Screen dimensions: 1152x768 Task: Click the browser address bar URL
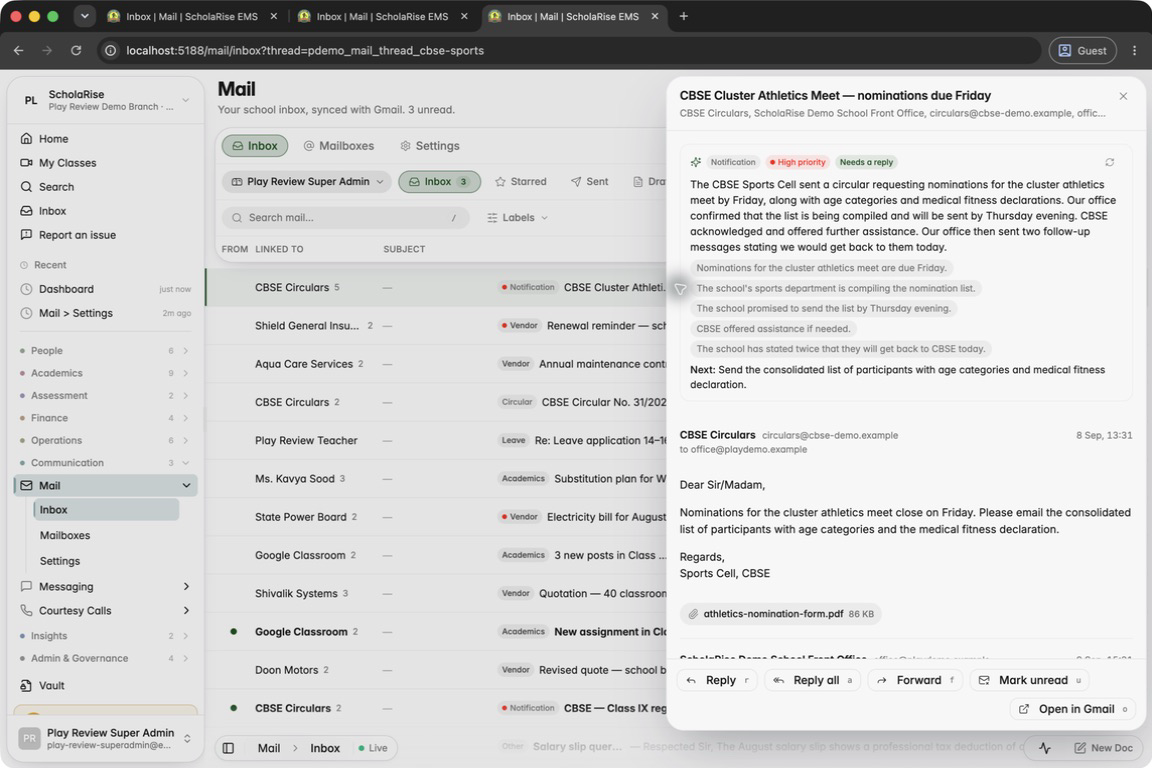305,51
